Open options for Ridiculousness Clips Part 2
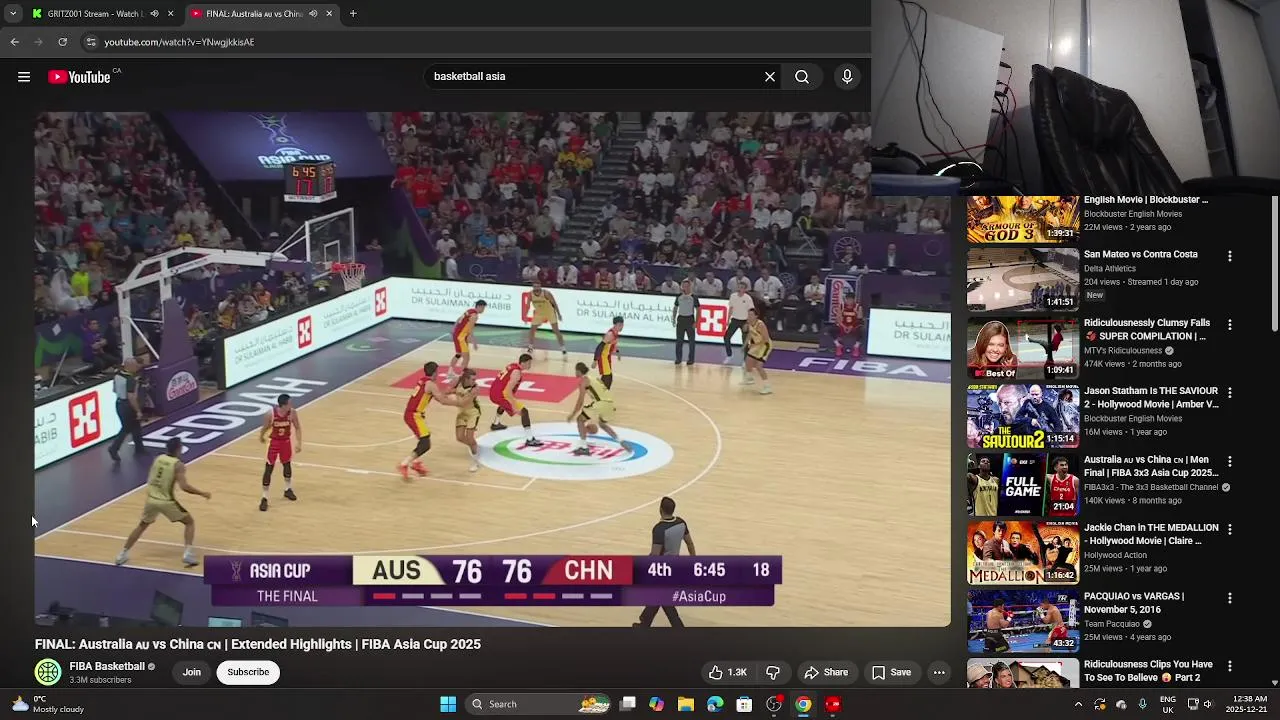 (x=1230, y=666)
